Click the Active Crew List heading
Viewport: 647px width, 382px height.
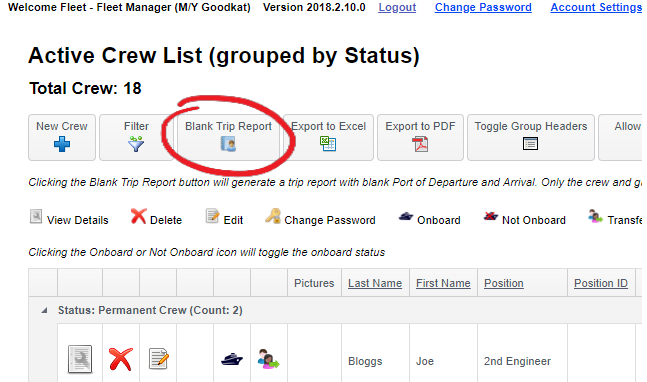pos(224,55)
